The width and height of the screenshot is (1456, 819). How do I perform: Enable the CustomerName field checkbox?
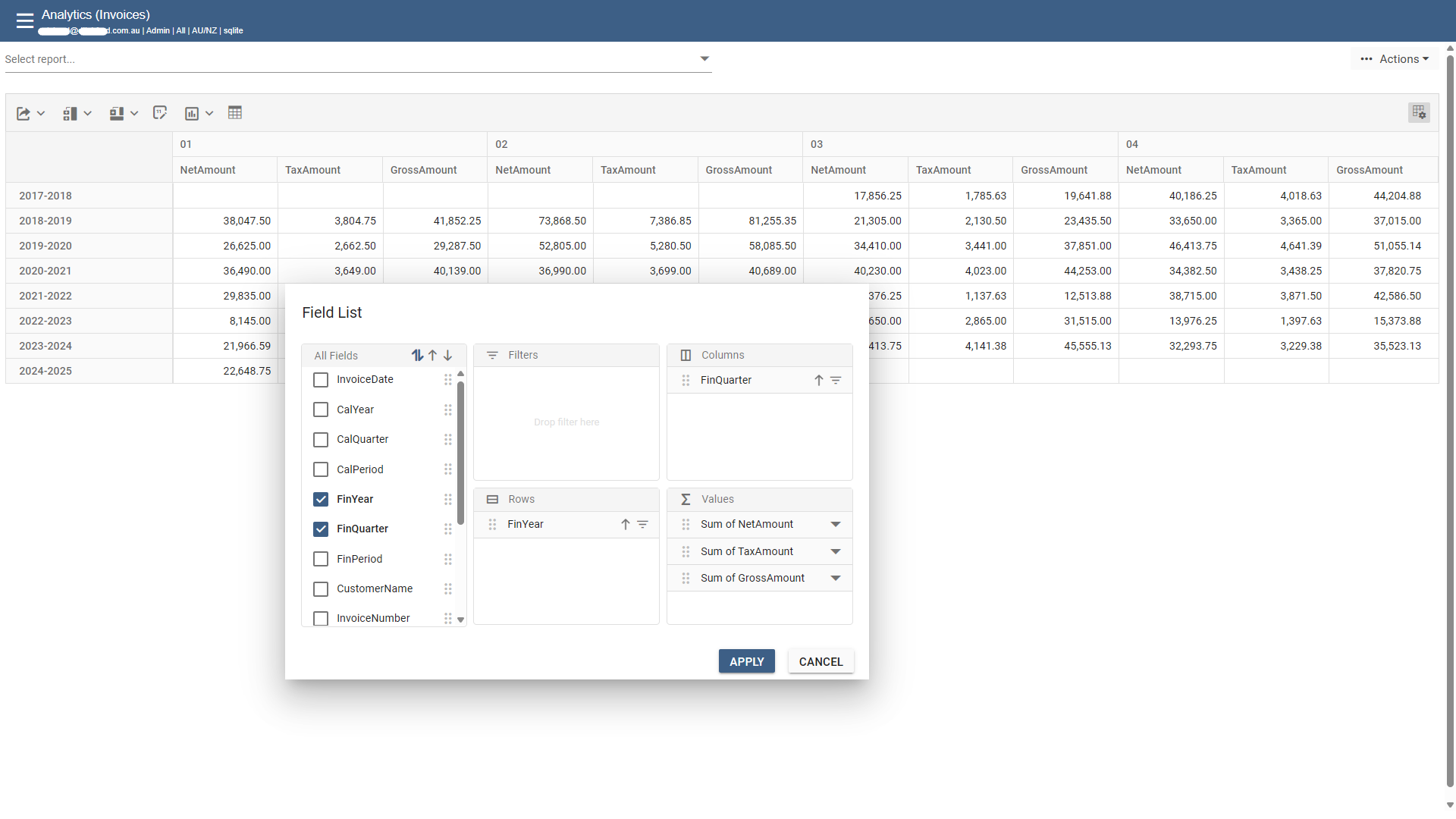pyautogui.click(x=321, y=589)
